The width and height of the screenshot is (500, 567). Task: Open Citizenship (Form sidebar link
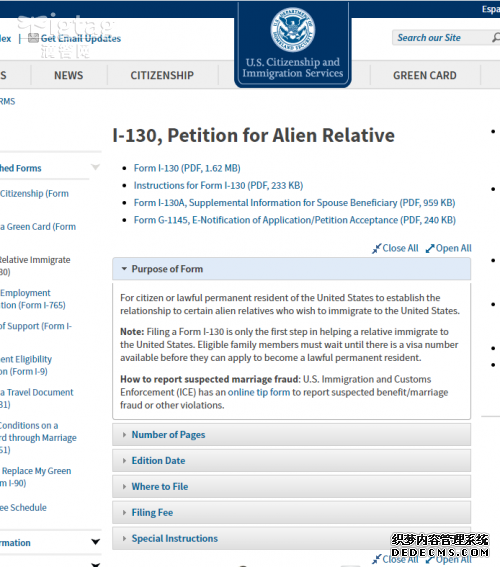[x=34, y=194]
